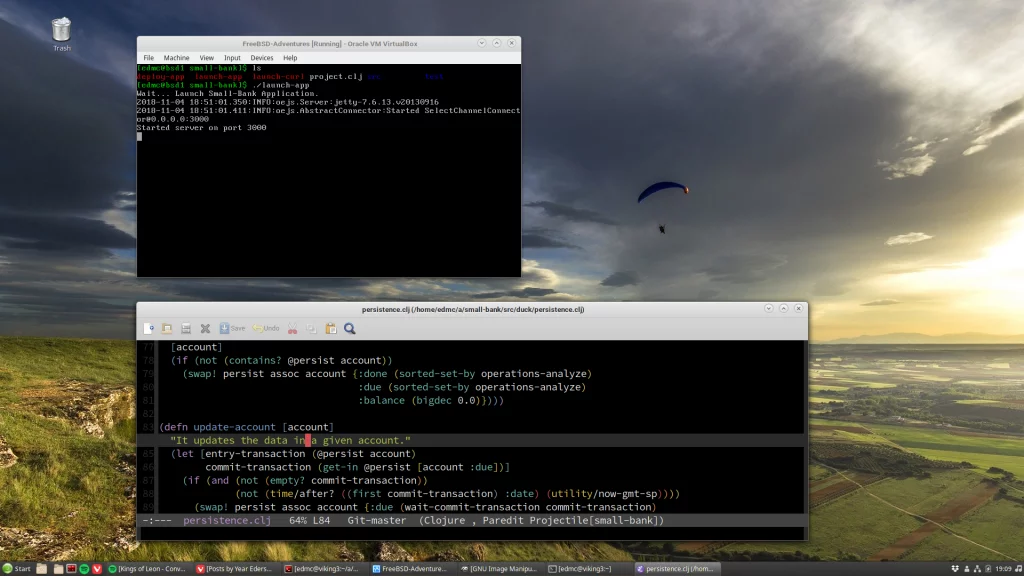The width and height of the screenshot is (1024, 576).
Task: Open the View menu in VirtualBox
Action: click(x=206, y=58)
